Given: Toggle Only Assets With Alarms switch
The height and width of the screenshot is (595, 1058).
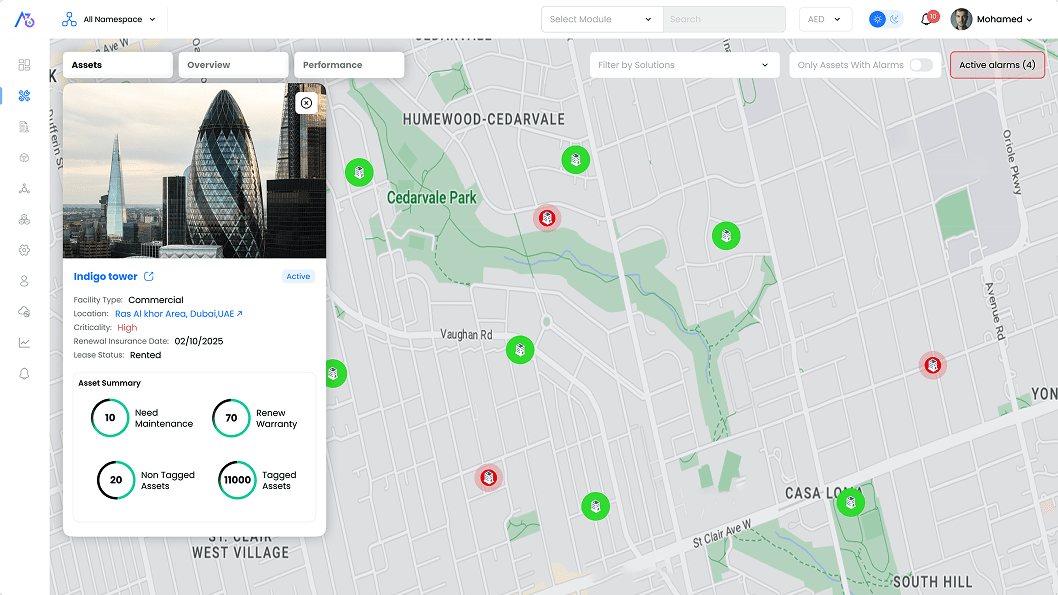Looking at the screenshot, I should [x=920, y=65].
